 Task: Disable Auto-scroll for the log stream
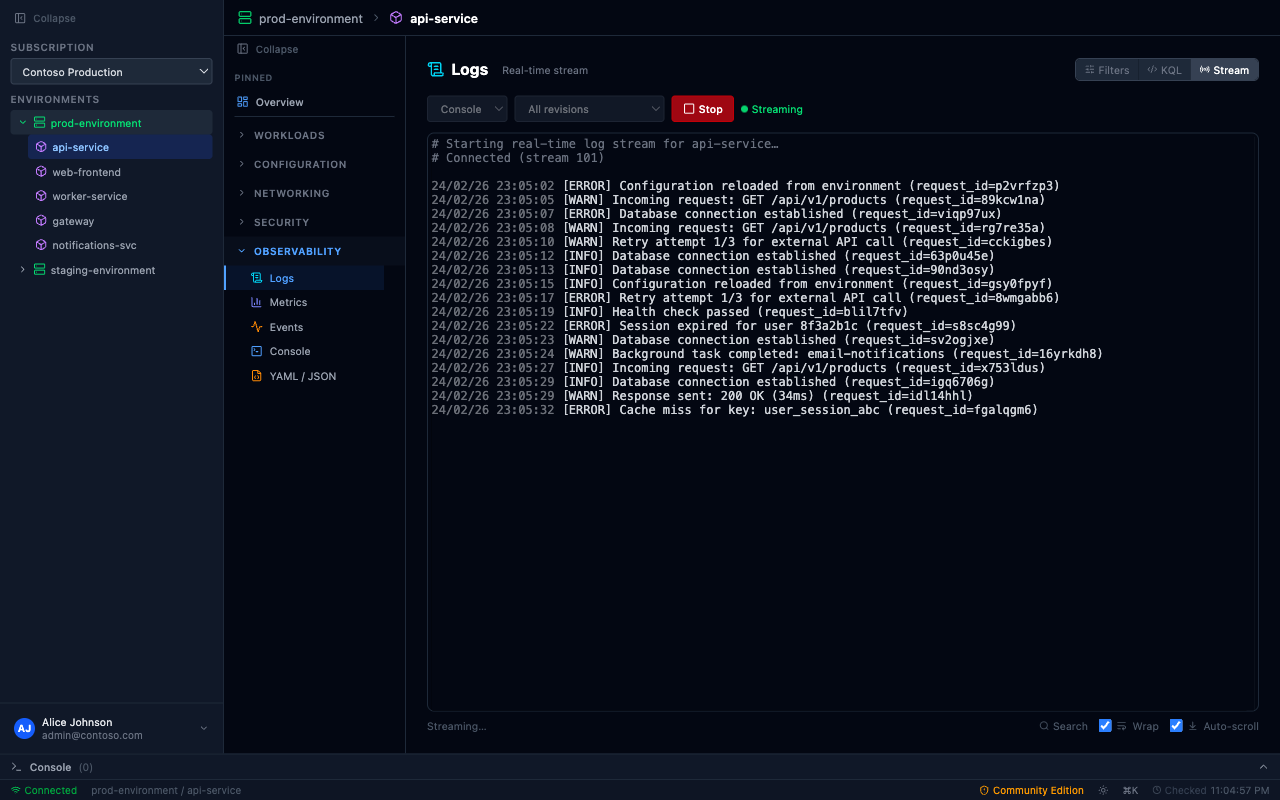point(1176,725)
